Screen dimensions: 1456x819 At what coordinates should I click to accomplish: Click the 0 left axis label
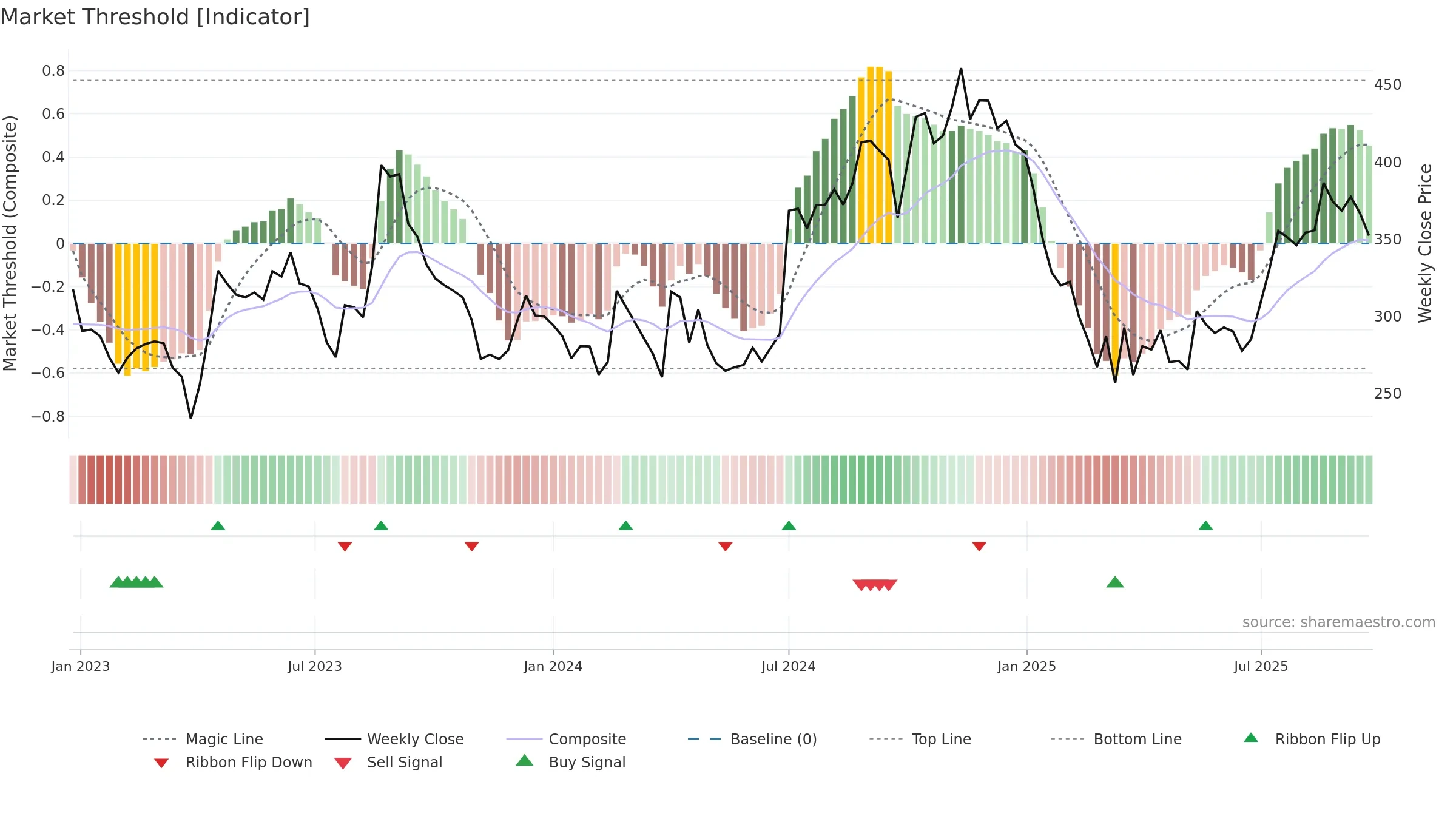click(60, 243)
